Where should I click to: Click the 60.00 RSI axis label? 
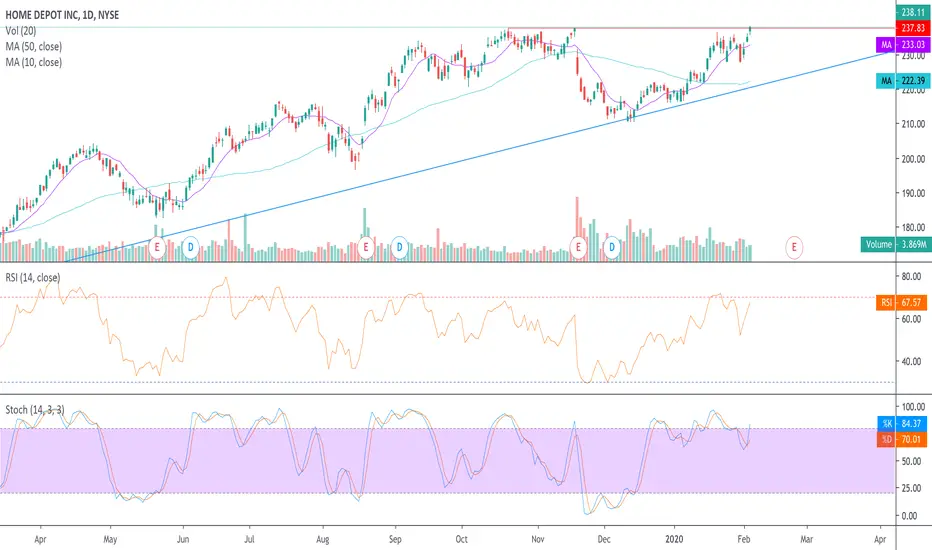911,319
